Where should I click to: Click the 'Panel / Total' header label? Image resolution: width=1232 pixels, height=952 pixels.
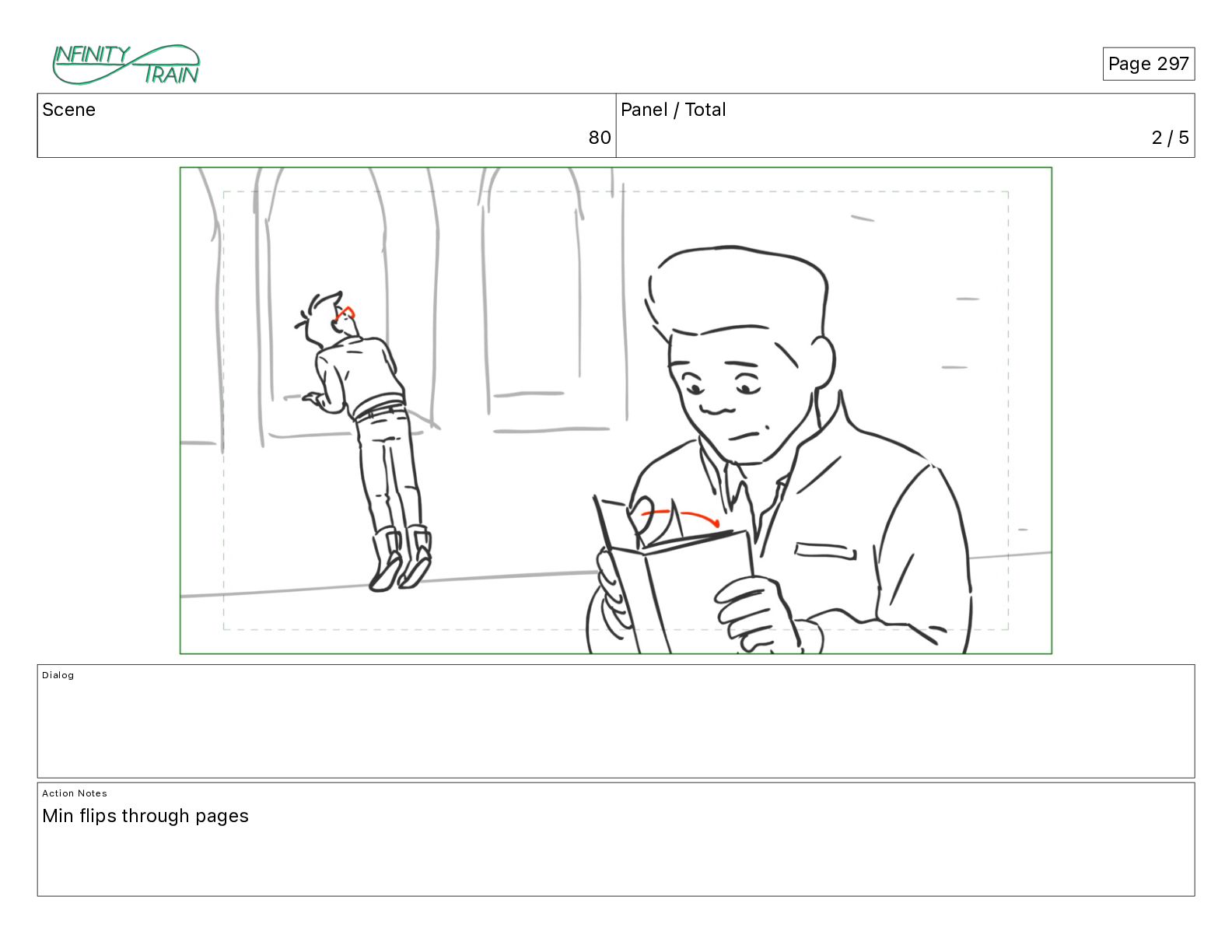click(x=673, y=110)
